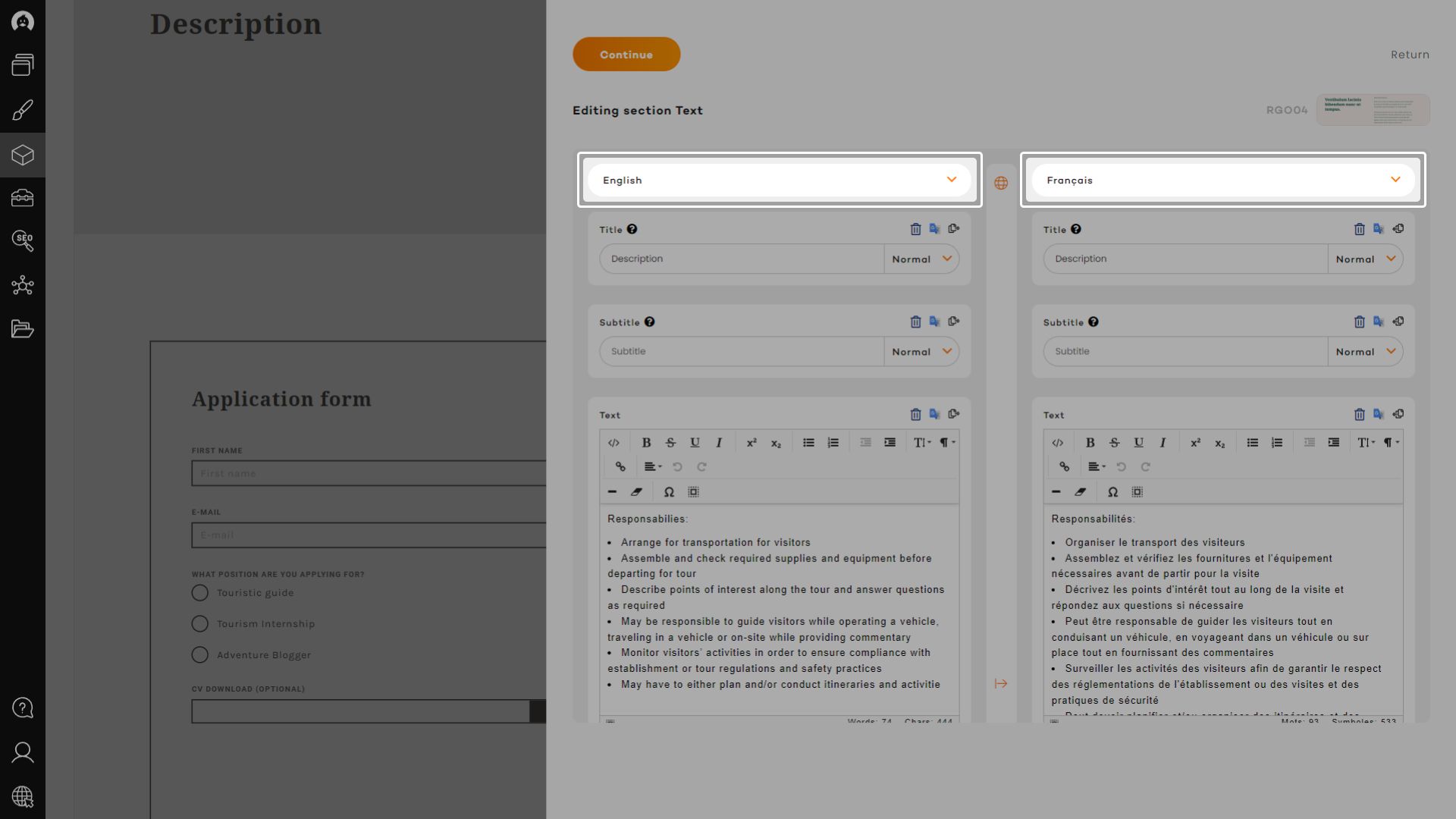
Task: Click the Continue button
Action: [x=626, y=55]
